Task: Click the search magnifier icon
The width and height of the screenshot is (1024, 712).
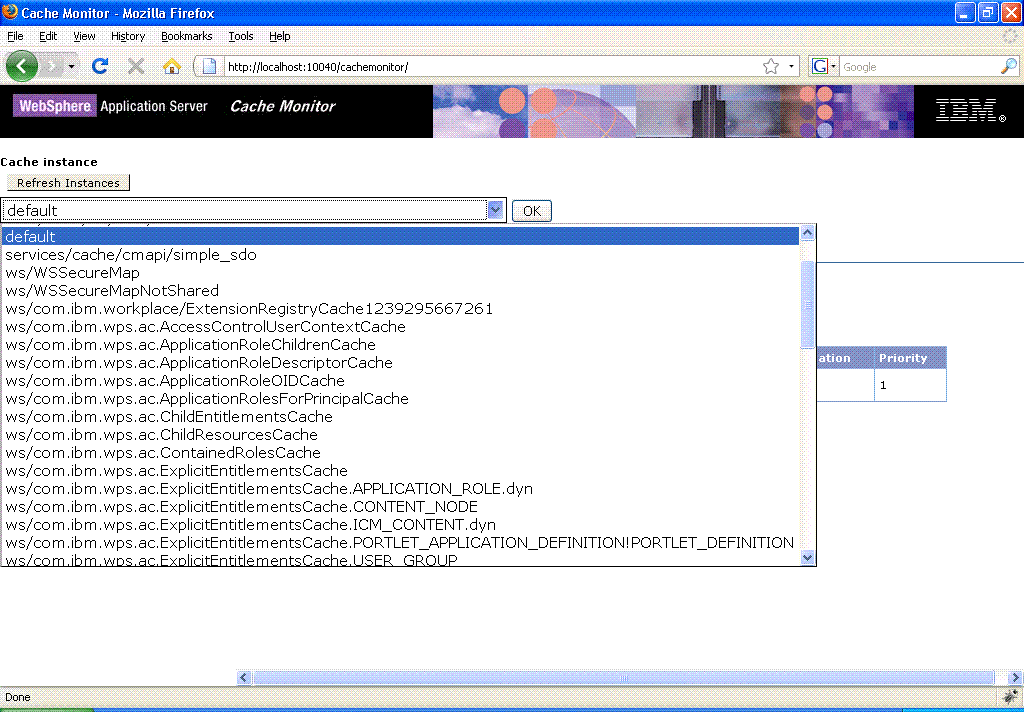Action: click(1008, 66)
